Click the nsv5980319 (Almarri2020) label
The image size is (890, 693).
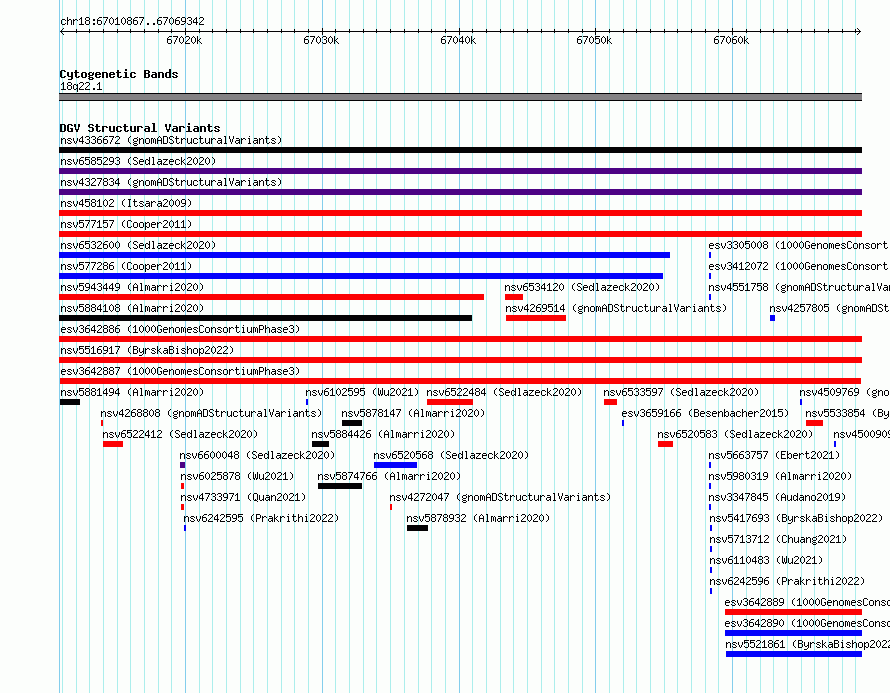(780, 476)
